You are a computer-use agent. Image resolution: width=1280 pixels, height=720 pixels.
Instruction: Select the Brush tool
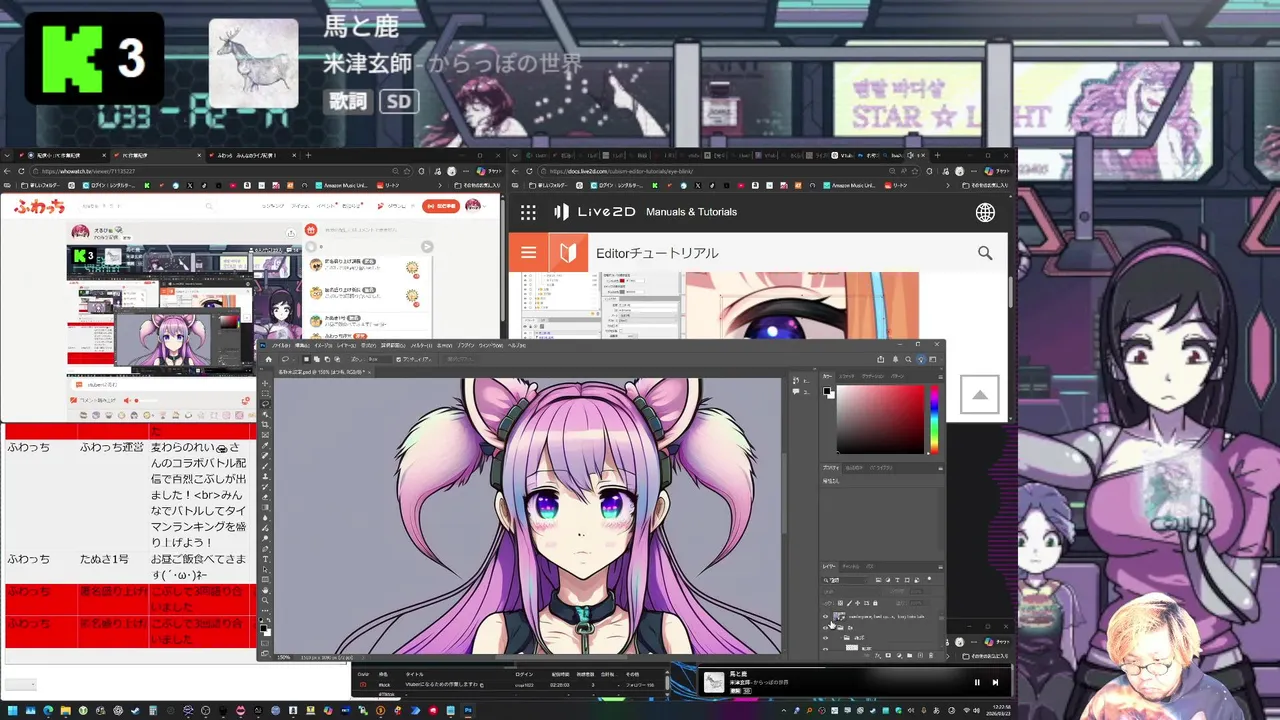[265, 466]
